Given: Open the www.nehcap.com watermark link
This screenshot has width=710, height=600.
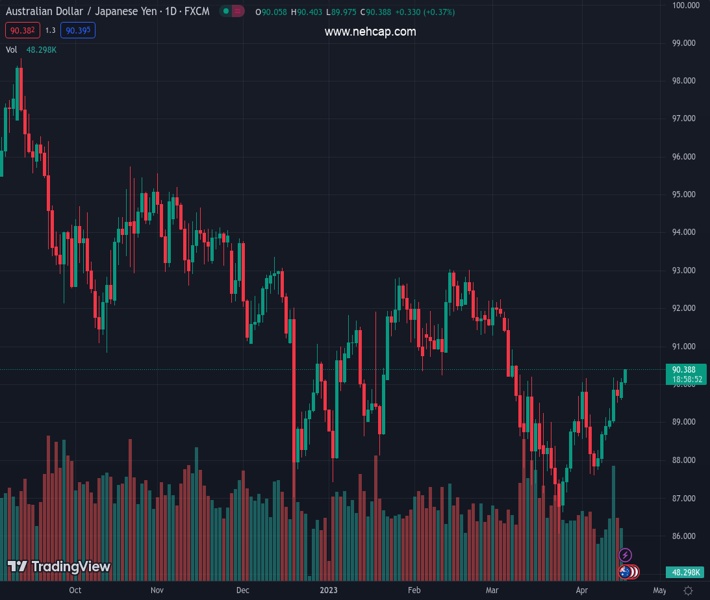Looking at the screenshot, I should click(370, 32).
